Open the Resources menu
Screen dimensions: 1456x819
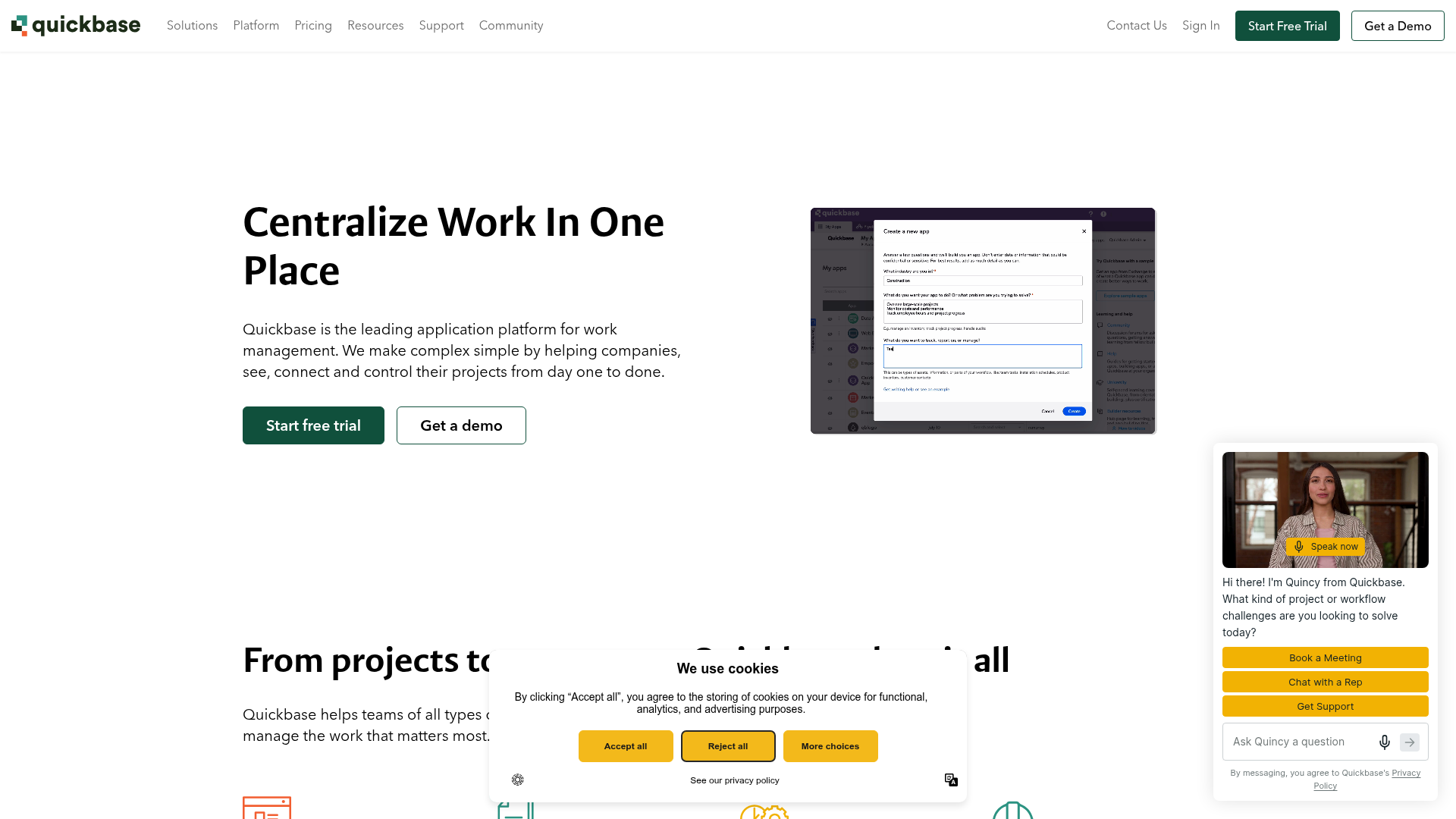tap(375, 26)
